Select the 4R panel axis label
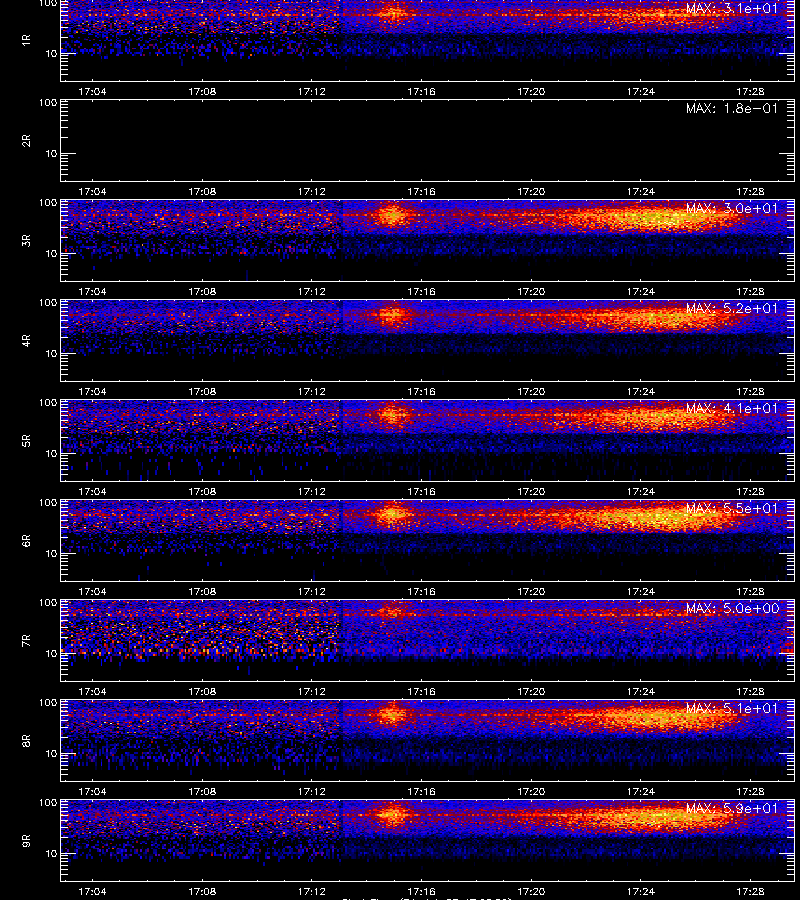800x900 pixels. pyautogui.click(x=26, y=340)
